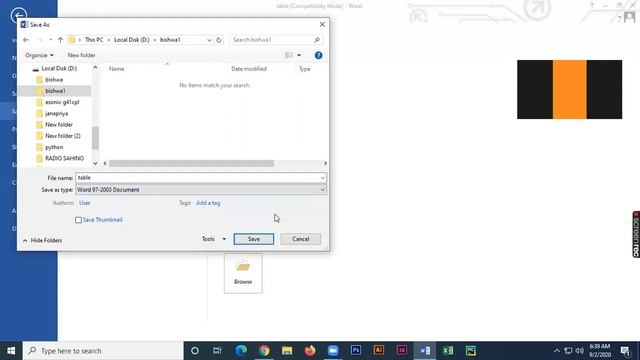The image size is (640, 360).
Task: Click the taskbar clock showing 6:39 AM
Action: click(x=600, y=351)
